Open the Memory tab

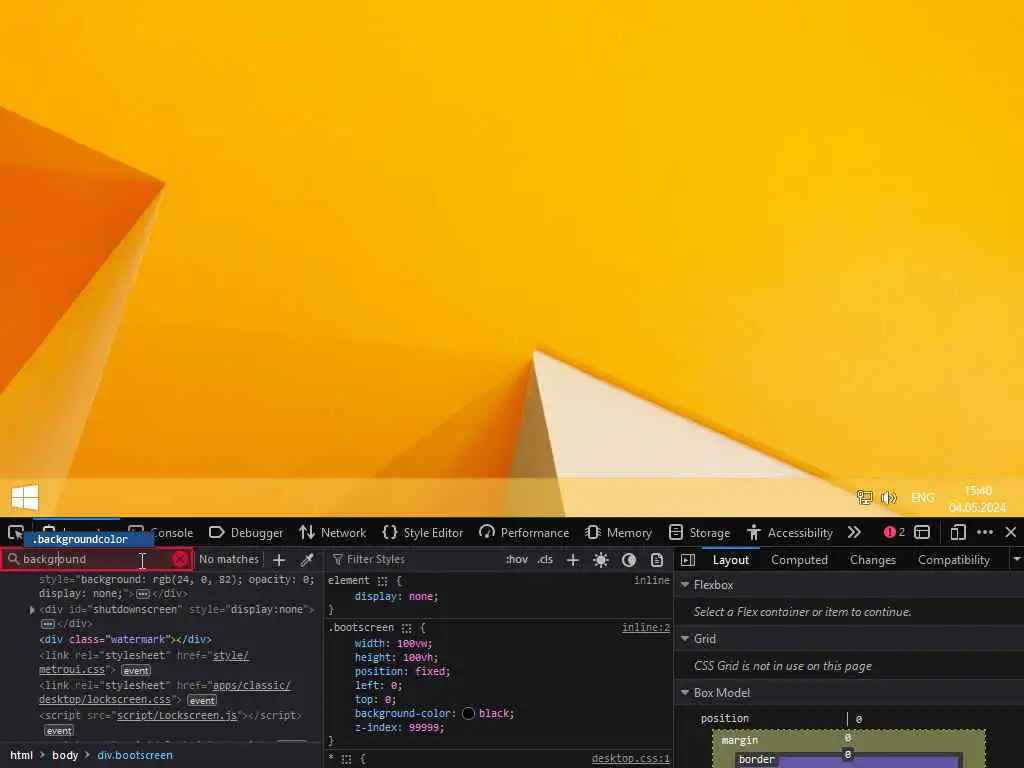click(x=618, y=532)
